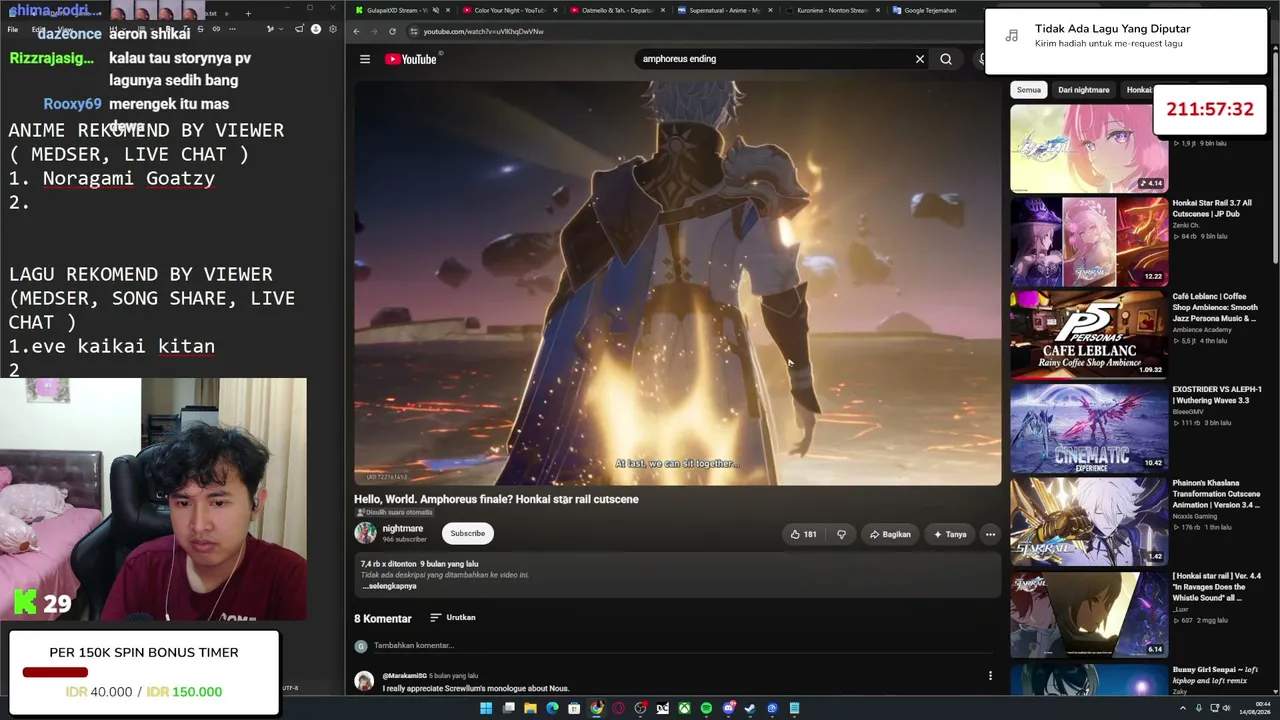The width and height of the screenshot is (1280, 720).
Task: Open Steam from the taskbar
Action: click(x=750, y=708)
